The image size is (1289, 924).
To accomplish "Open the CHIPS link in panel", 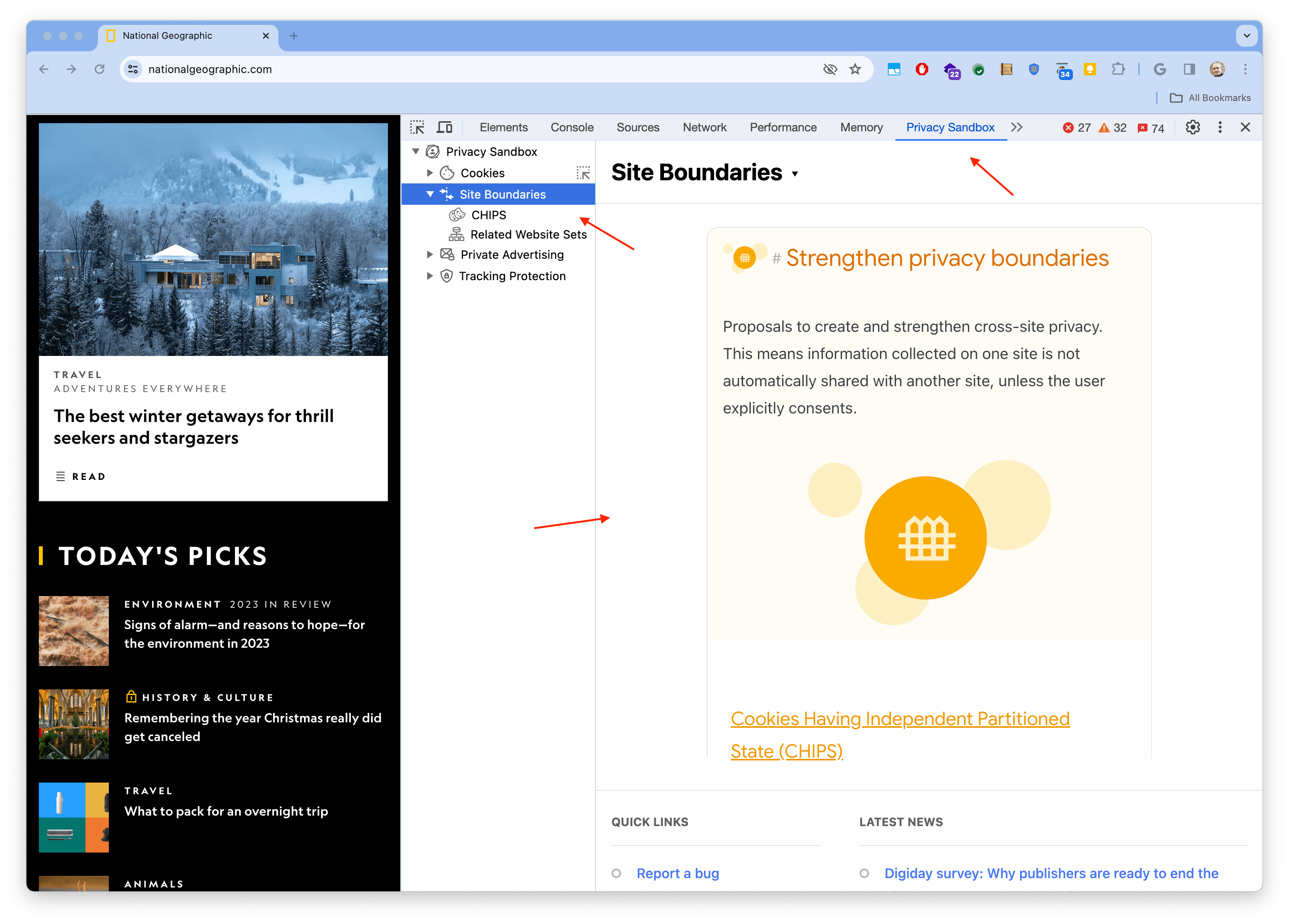I will [x=487, y=214].
